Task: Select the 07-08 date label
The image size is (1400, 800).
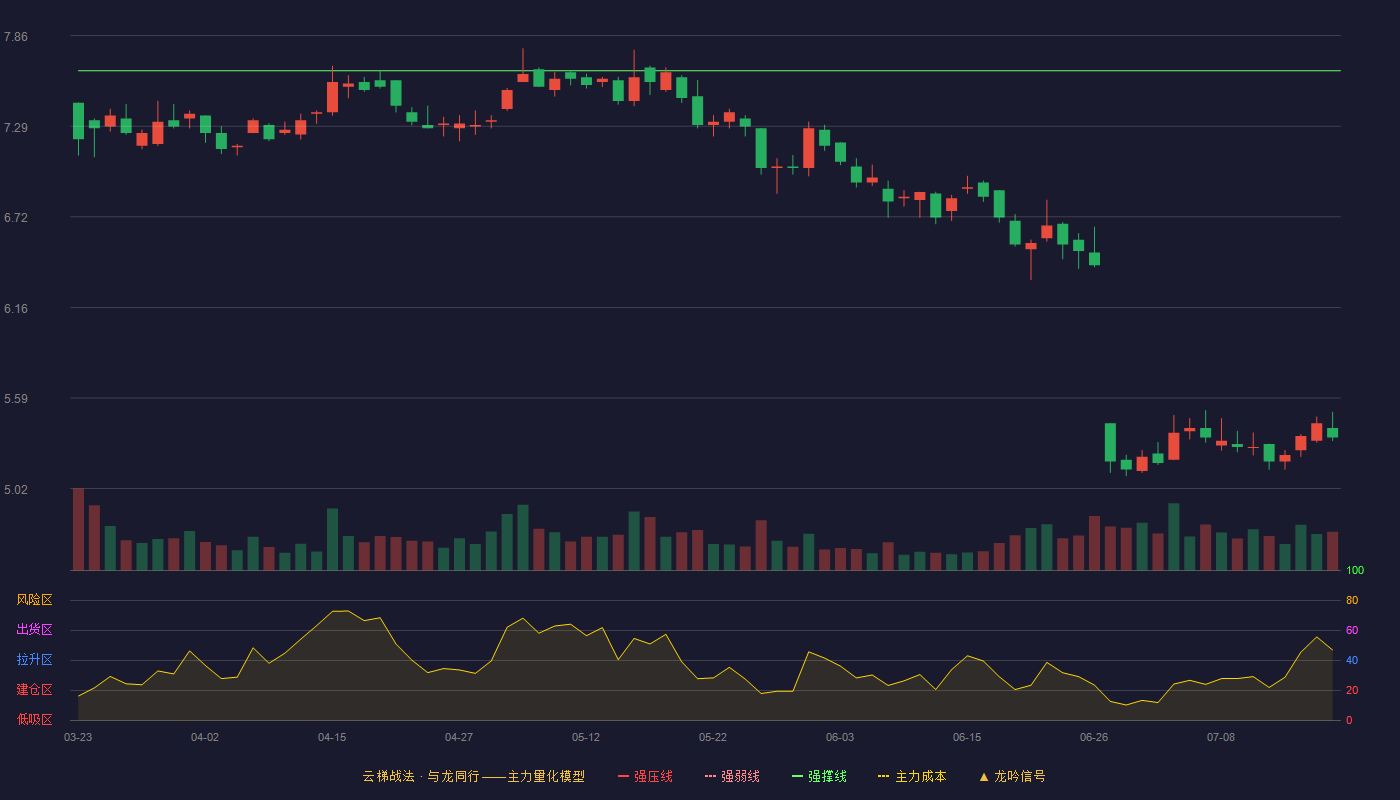Action: click(1221, 737)
